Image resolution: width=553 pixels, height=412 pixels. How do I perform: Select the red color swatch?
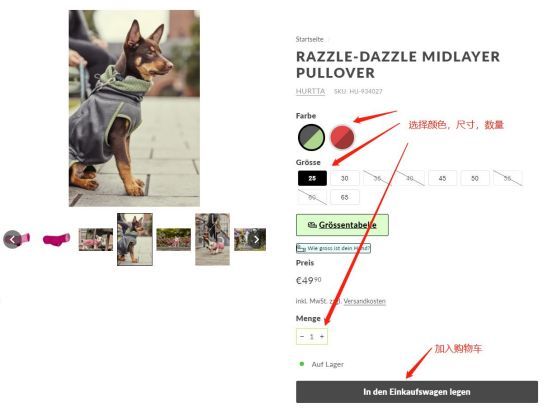(x=342, y=137)
